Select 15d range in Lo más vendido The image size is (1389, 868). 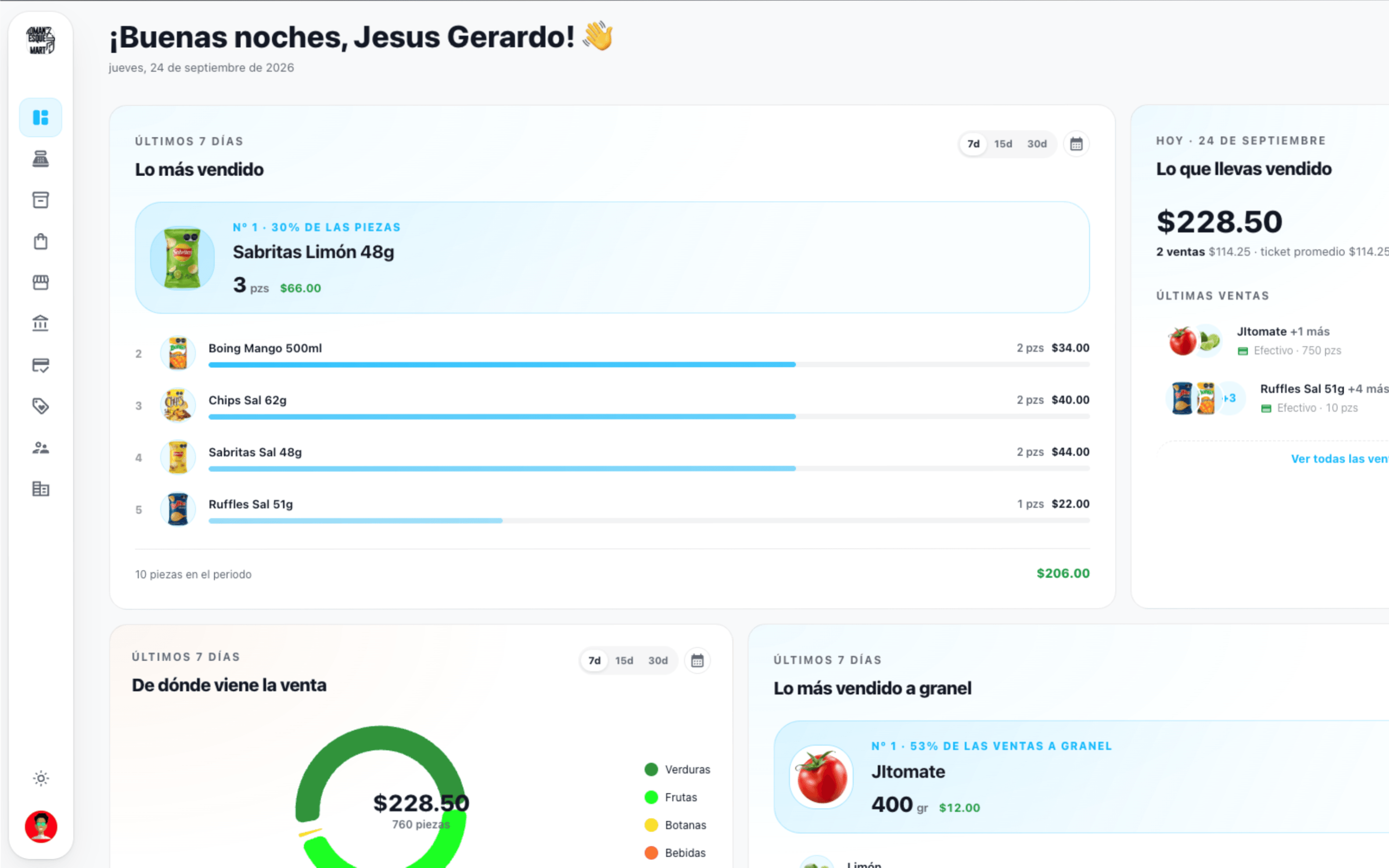point(1003,144)
